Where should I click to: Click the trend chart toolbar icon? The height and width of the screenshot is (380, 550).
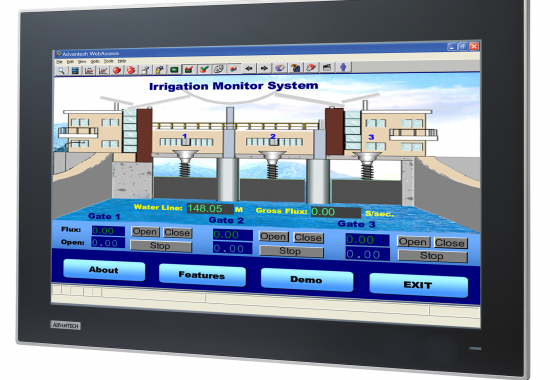coord(103,70)
